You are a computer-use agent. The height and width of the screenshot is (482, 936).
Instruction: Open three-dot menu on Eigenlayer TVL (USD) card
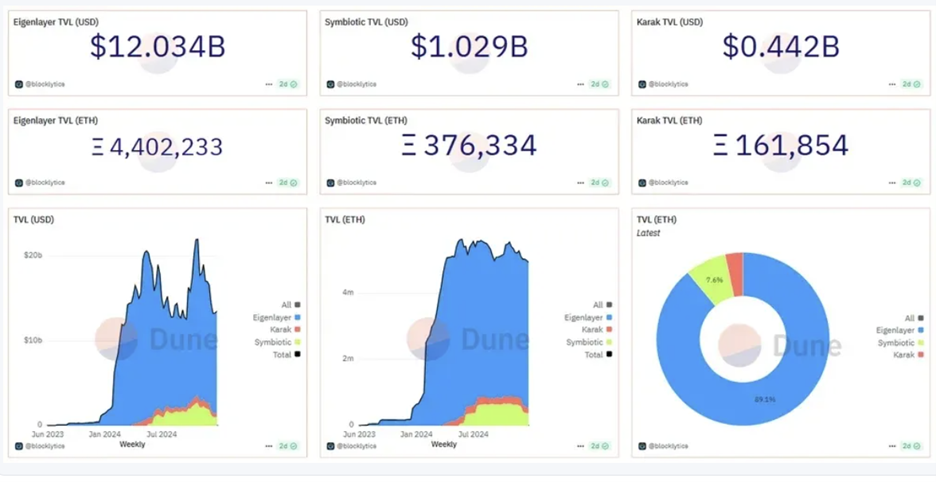point(269,84)
